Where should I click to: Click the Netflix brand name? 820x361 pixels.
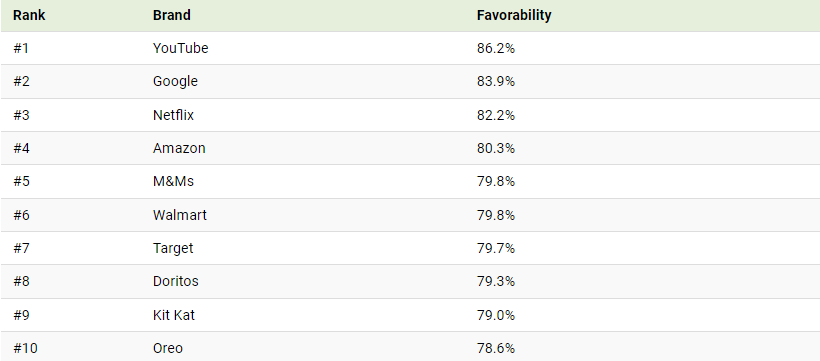(x=173, y=115)
